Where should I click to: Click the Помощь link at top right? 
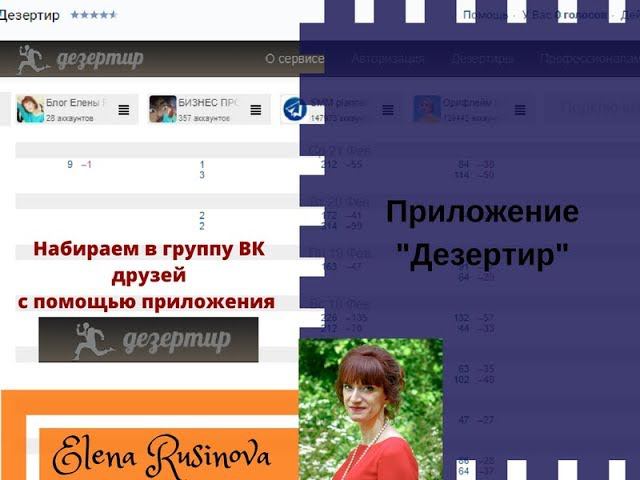coord(485,16)
